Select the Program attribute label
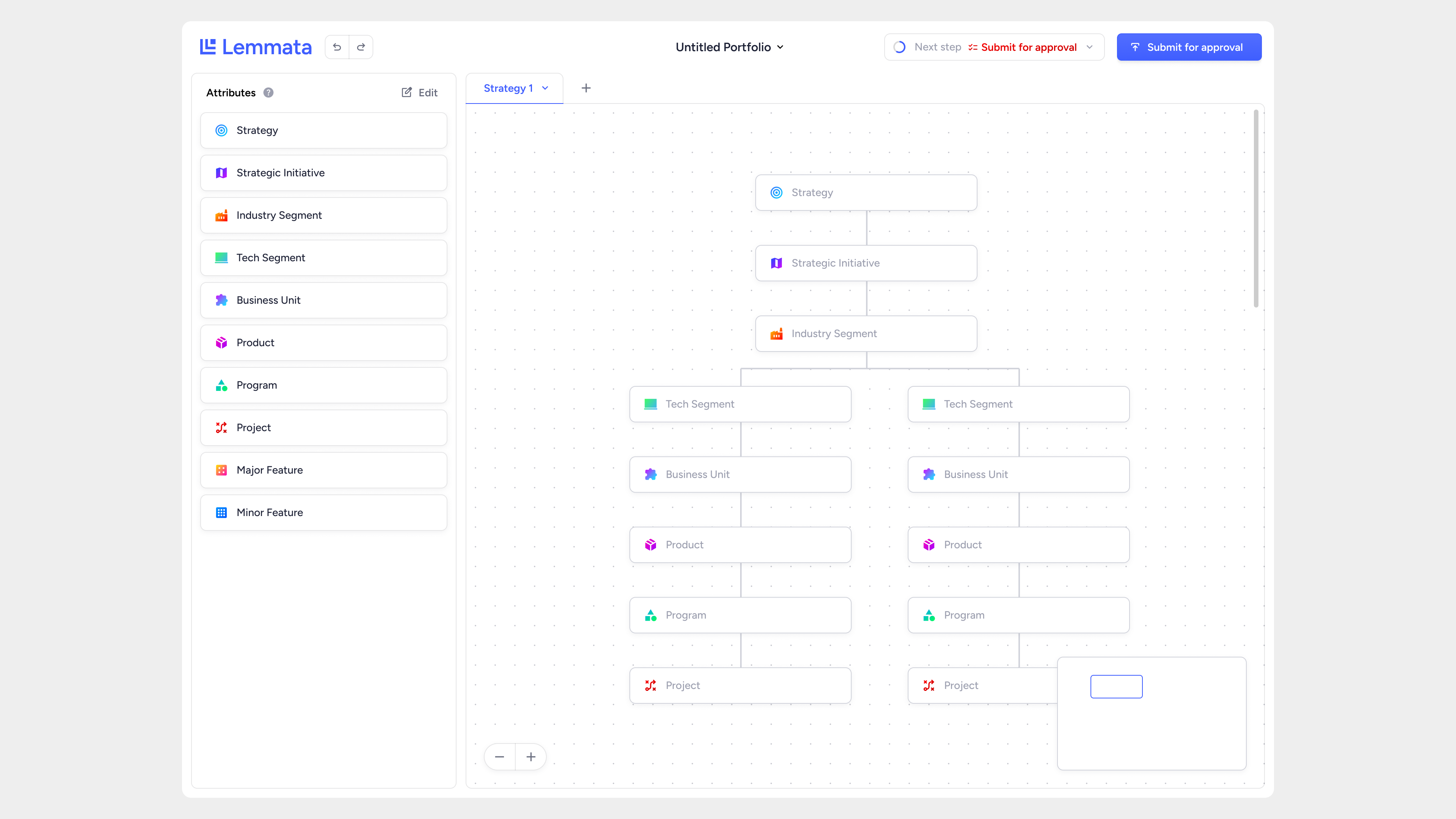Screen dimensions: 1456x819 pyautogui.click(x=257, y=385)
